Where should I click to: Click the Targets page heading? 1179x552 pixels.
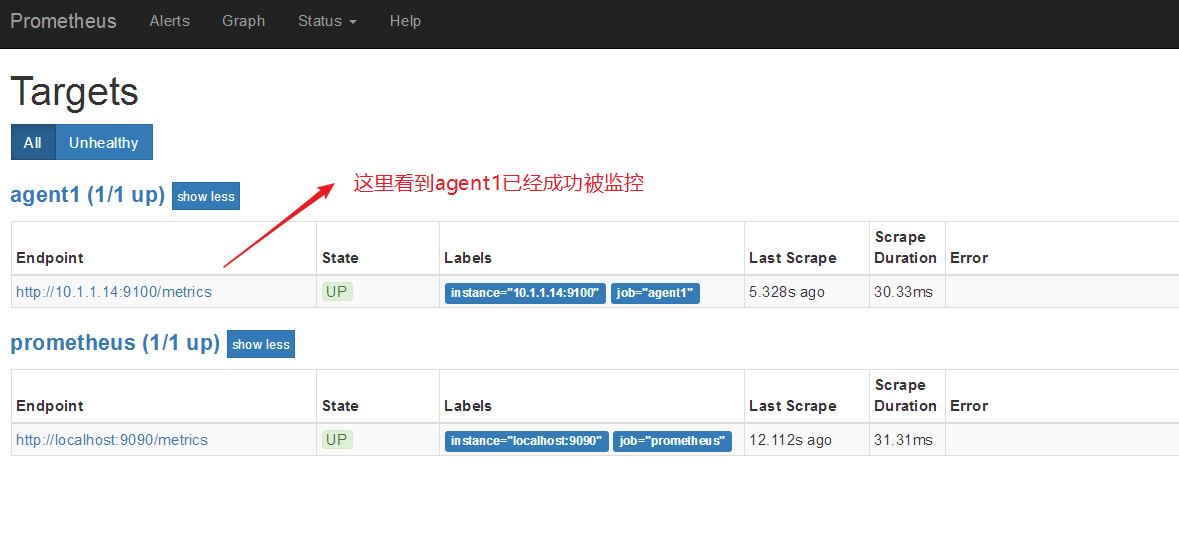pos(74,92)
